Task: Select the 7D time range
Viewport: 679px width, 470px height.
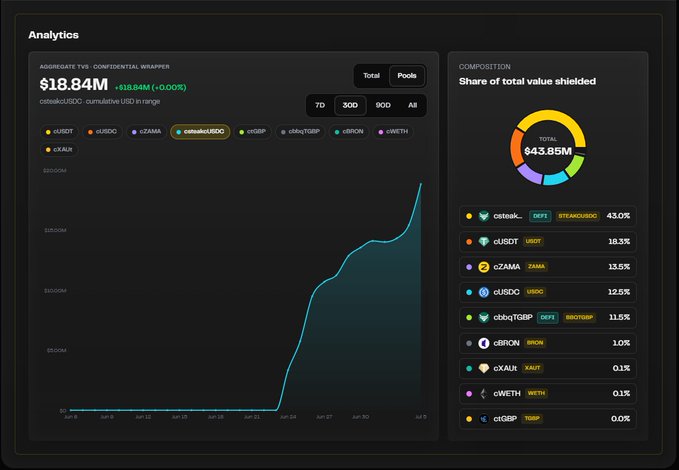Action: pyautogui.click(x=320, y=105)
